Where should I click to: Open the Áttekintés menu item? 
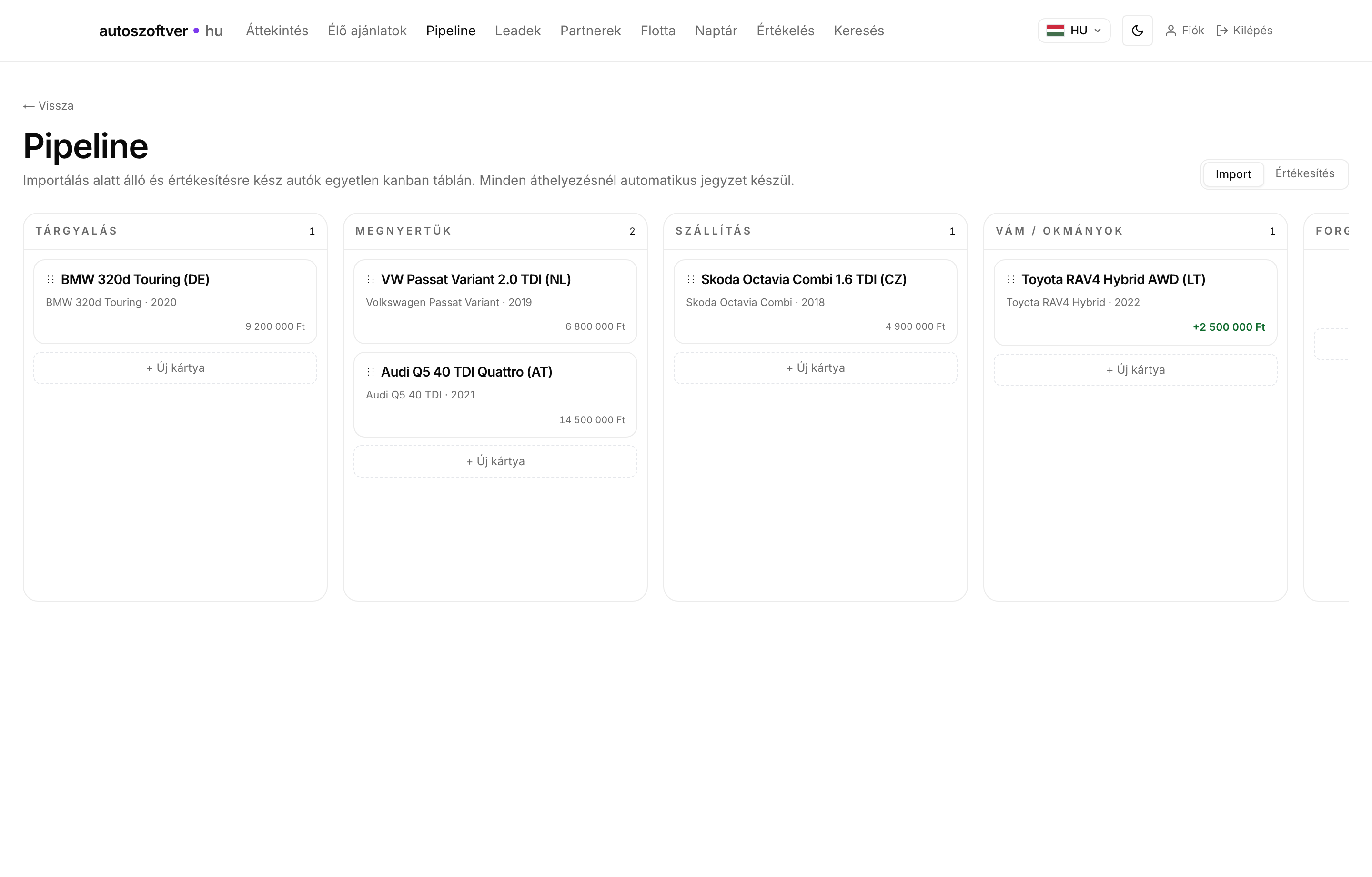(277, 31)
